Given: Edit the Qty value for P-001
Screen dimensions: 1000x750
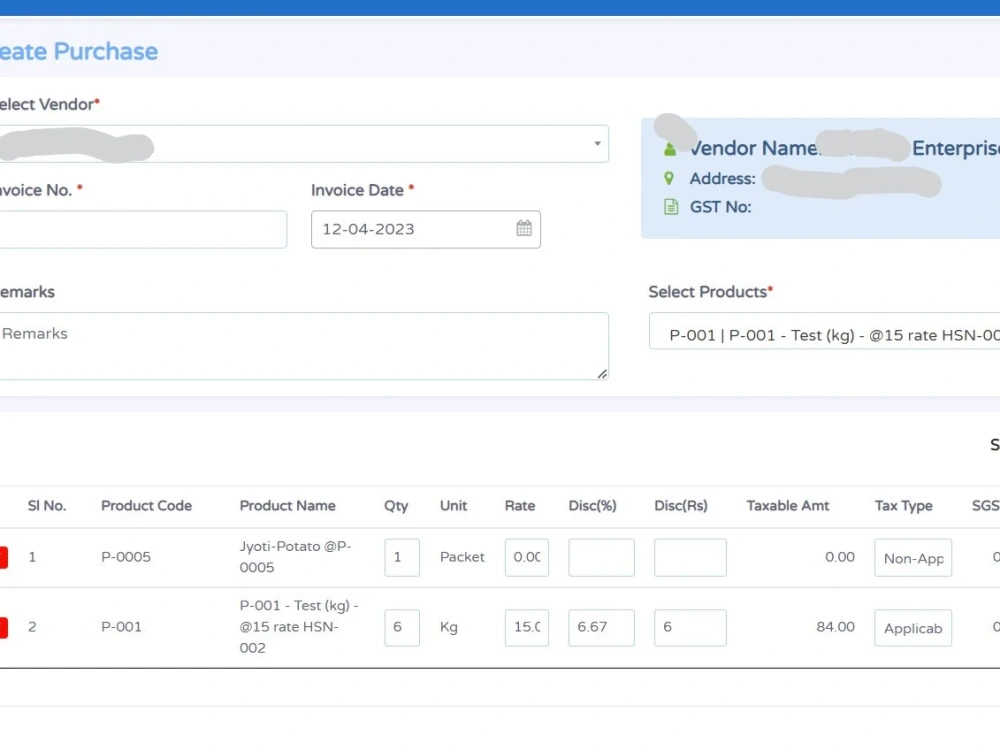Looking at the screenshot, I should [401, 627].
